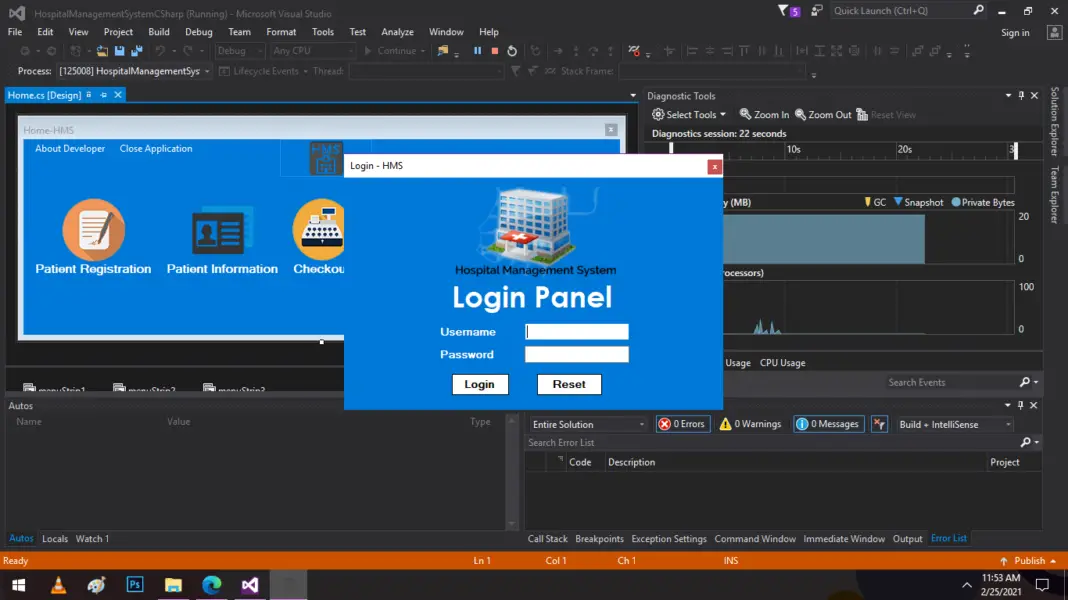Click Close Application on the Home form
The height and width of the screenshot is (600, 1068).
(156, 148)
